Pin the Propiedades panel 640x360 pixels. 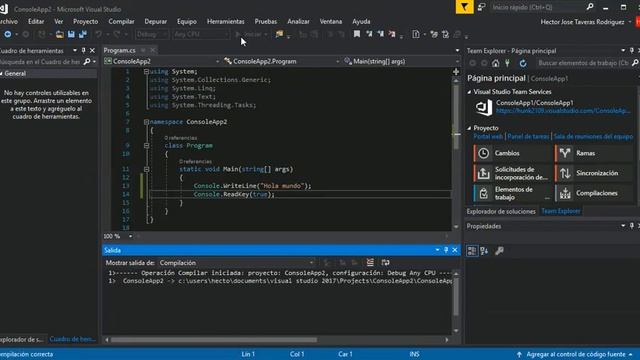click(631, 226)
